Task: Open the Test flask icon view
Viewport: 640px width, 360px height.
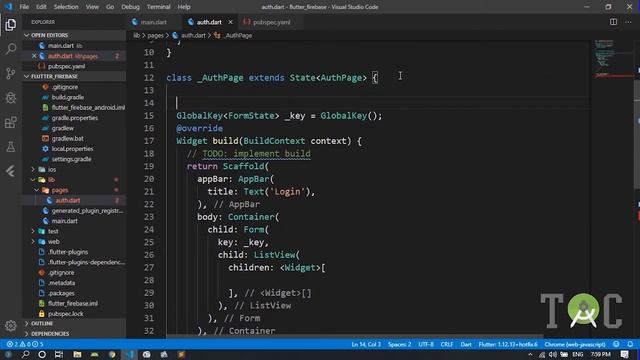Action: tap(11, 147)
